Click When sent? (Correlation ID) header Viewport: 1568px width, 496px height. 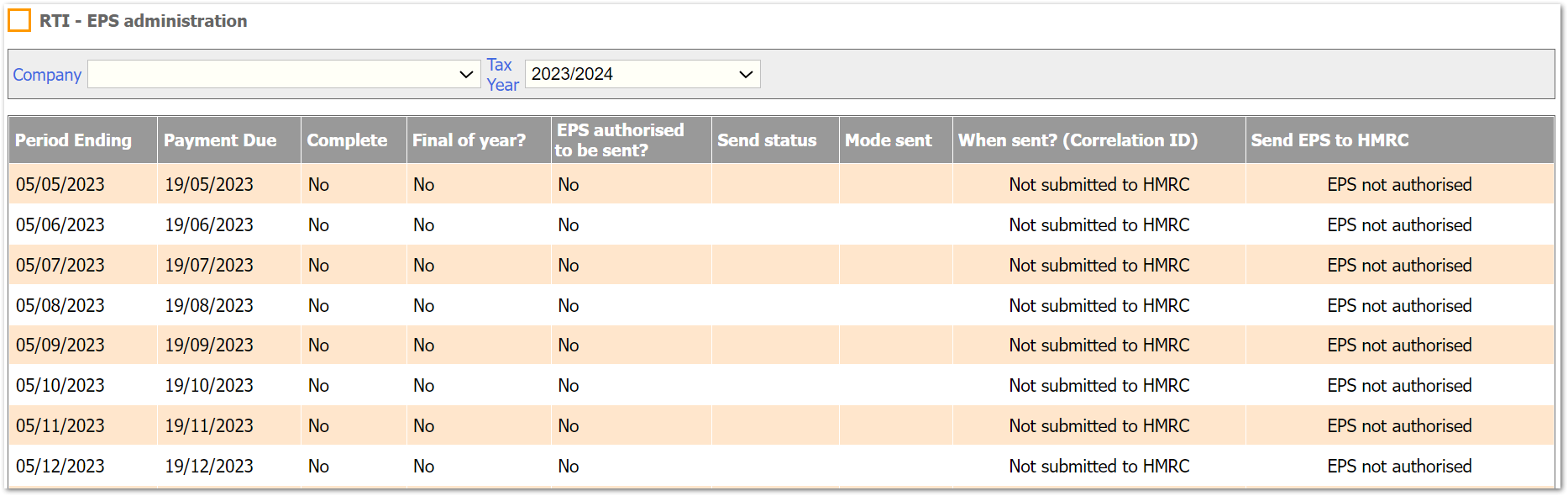click(1078, 140)
